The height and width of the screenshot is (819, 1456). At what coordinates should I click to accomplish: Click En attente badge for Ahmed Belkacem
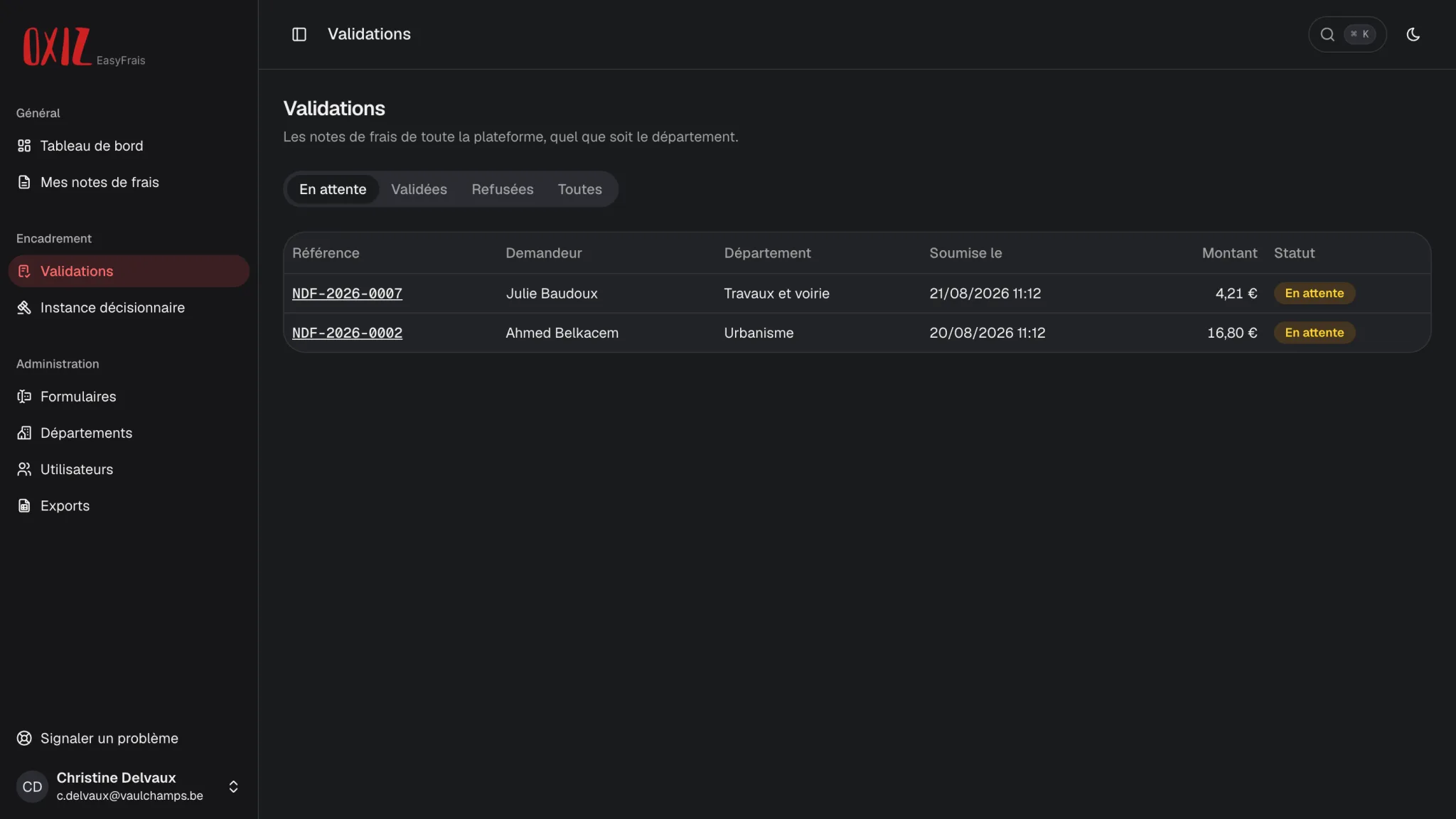coord(1314,333)
